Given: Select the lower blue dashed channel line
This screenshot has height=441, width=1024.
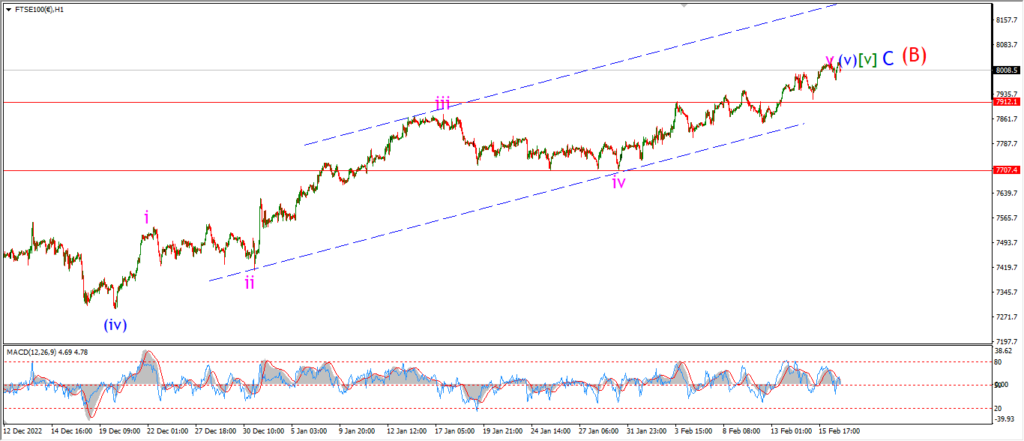Looking at the screenshot, I should (x=506, y=202).
